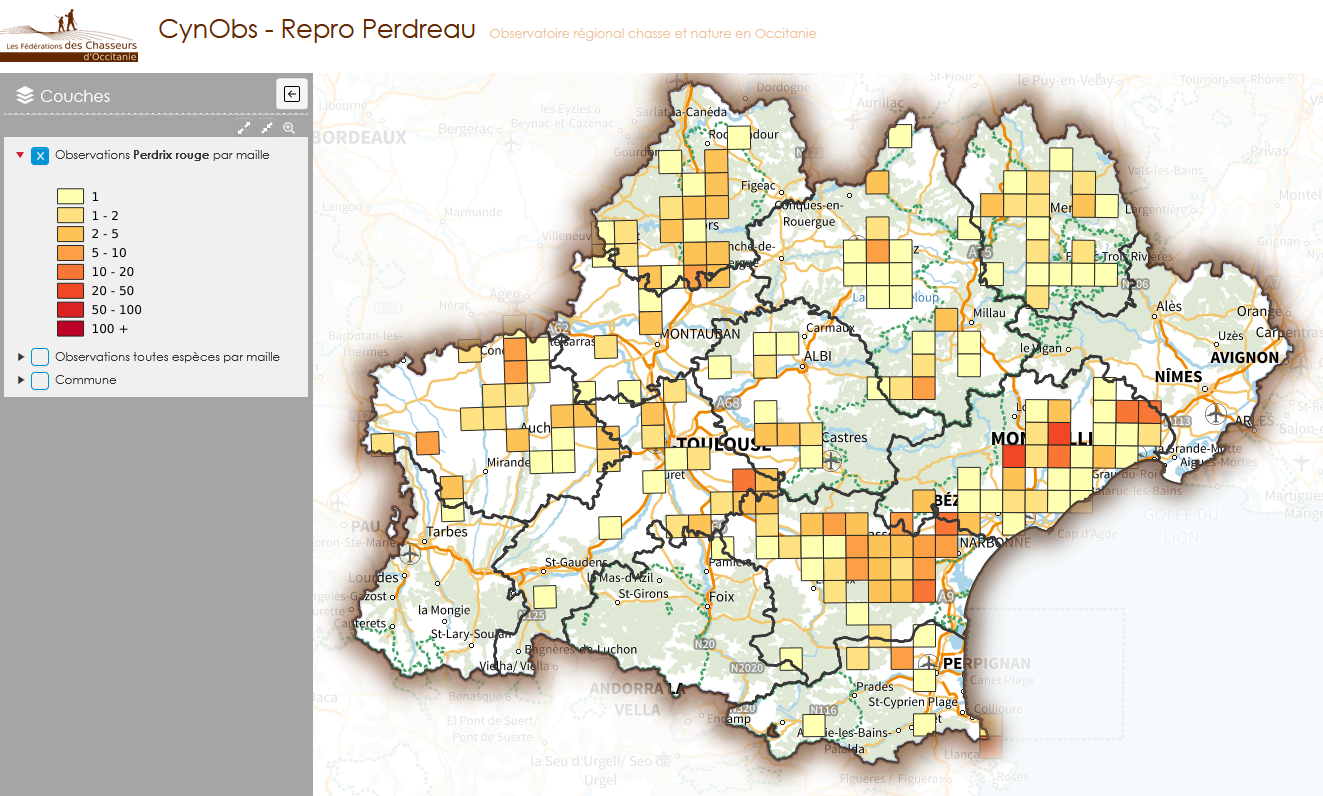Viewport: 1323px width, 796px height.
Task: Expand the Commune layer arrow
Action: [x=21, y=380]
